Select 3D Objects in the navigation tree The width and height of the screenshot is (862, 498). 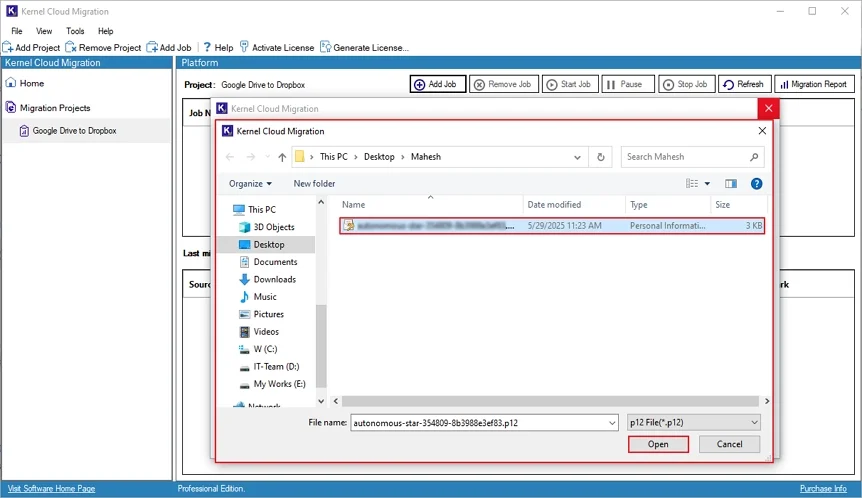pyautogui.click(x=267, y=227)
